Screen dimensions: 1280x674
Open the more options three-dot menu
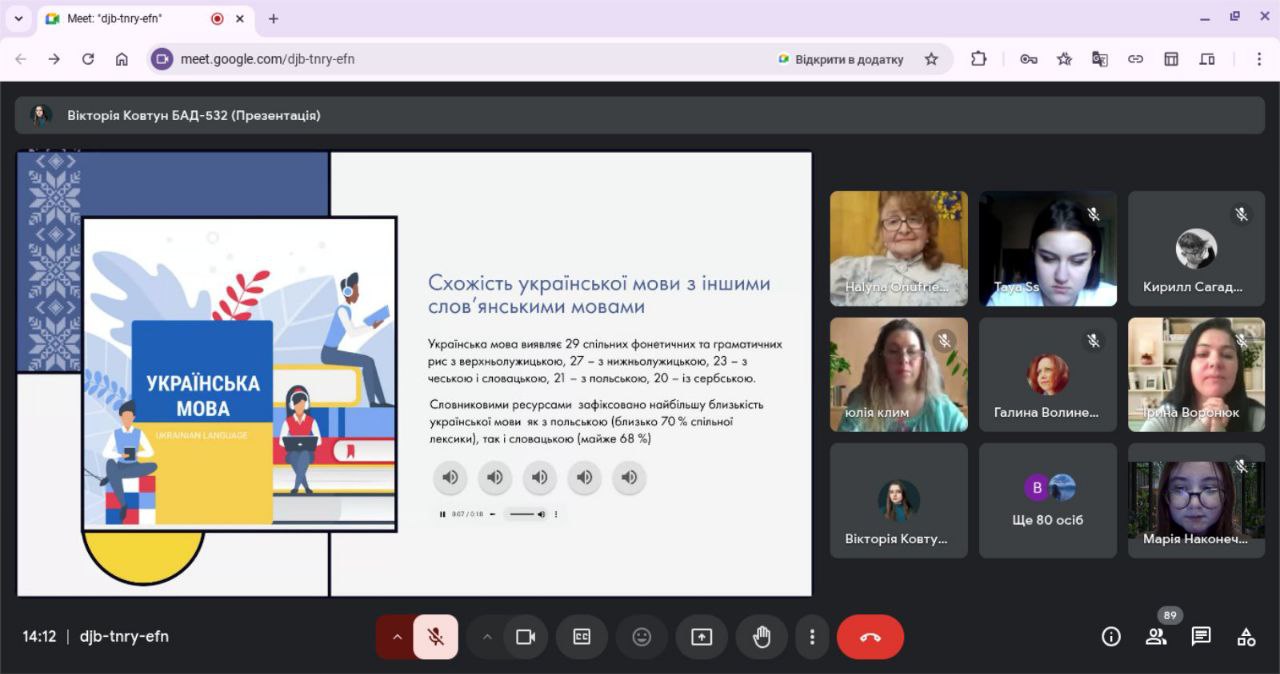[812, 637]
